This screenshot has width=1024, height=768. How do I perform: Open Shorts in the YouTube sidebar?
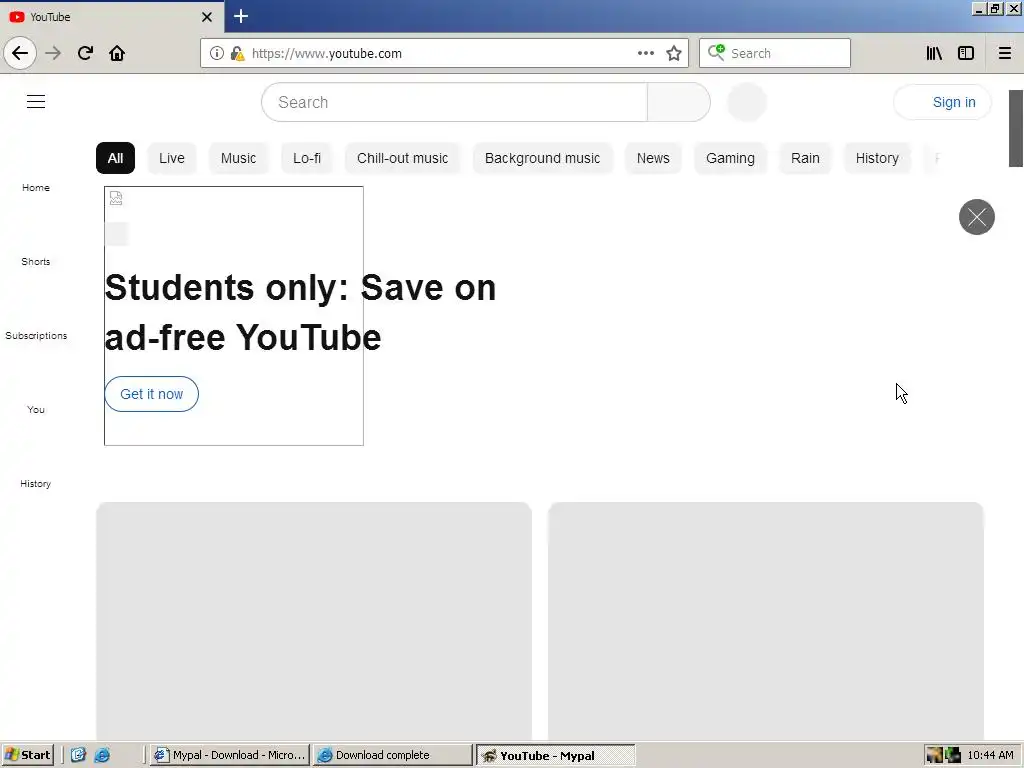click(x=36, y=261)
